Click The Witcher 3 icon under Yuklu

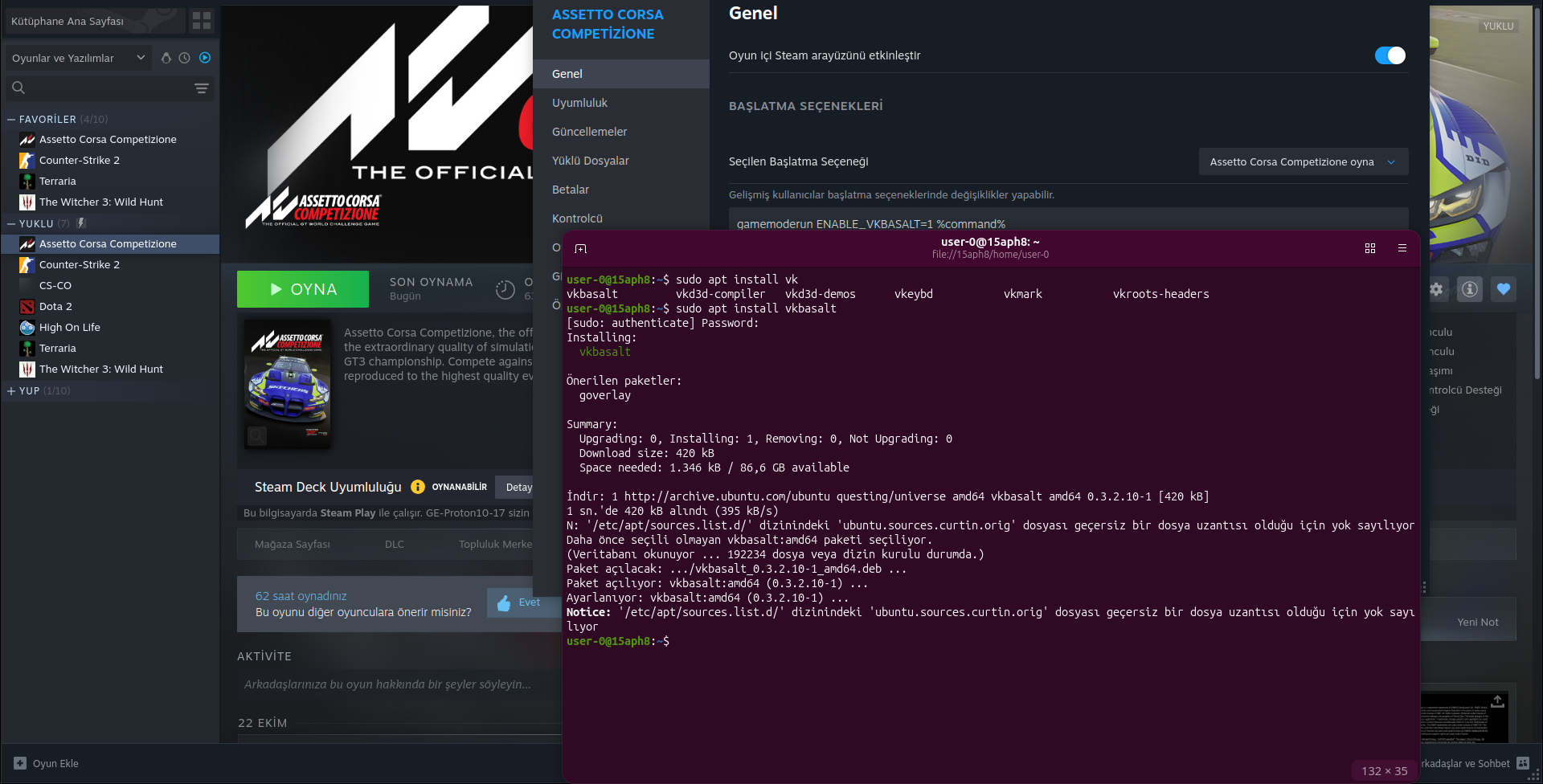tap(27, 370)
